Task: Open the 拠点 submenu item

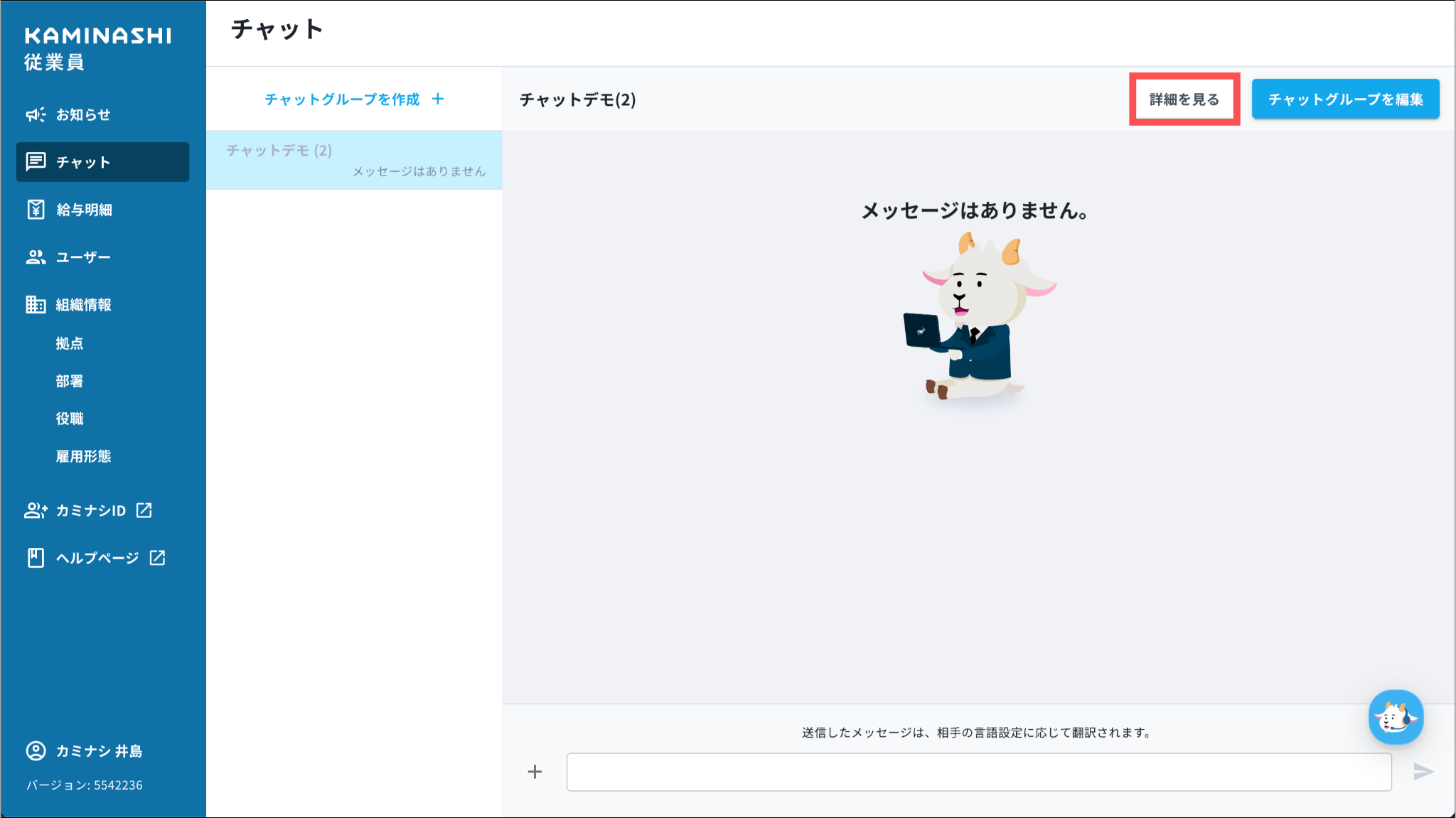Action: pos(70,343)
